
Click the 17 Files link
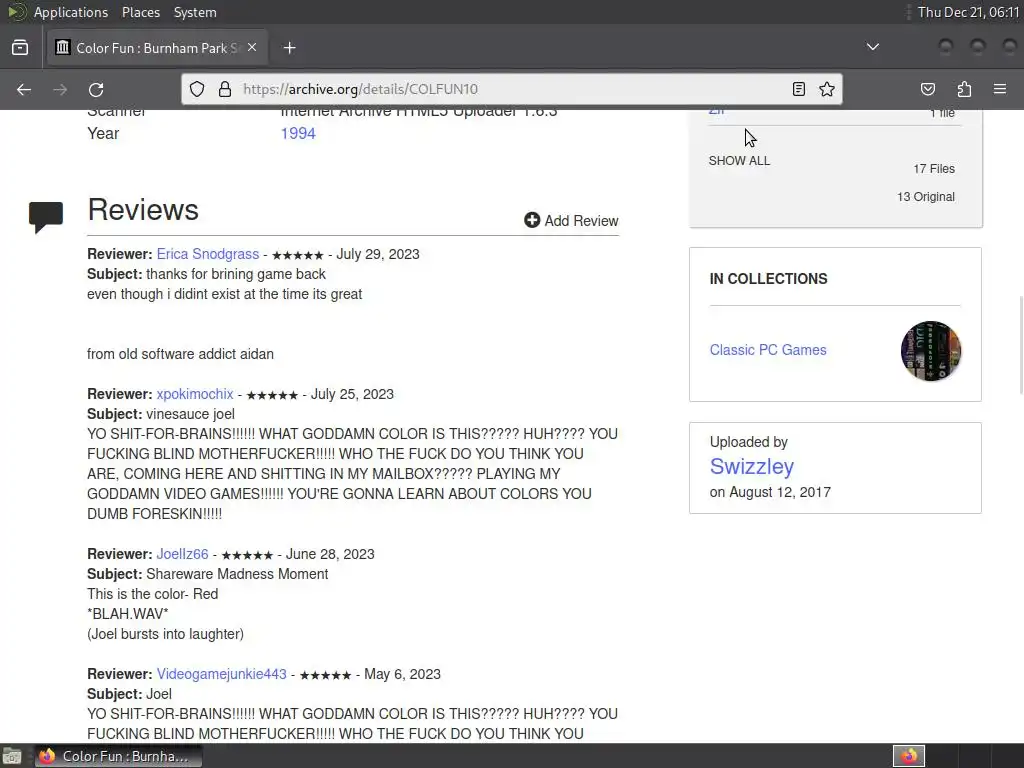[x=934, y=168]
